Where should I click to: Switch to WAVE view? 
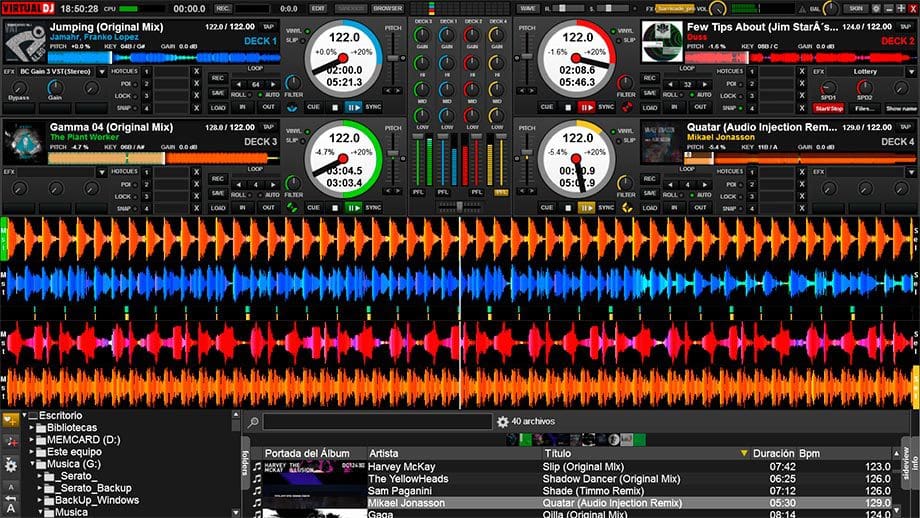pyautogui.click(x=527, y=9)
